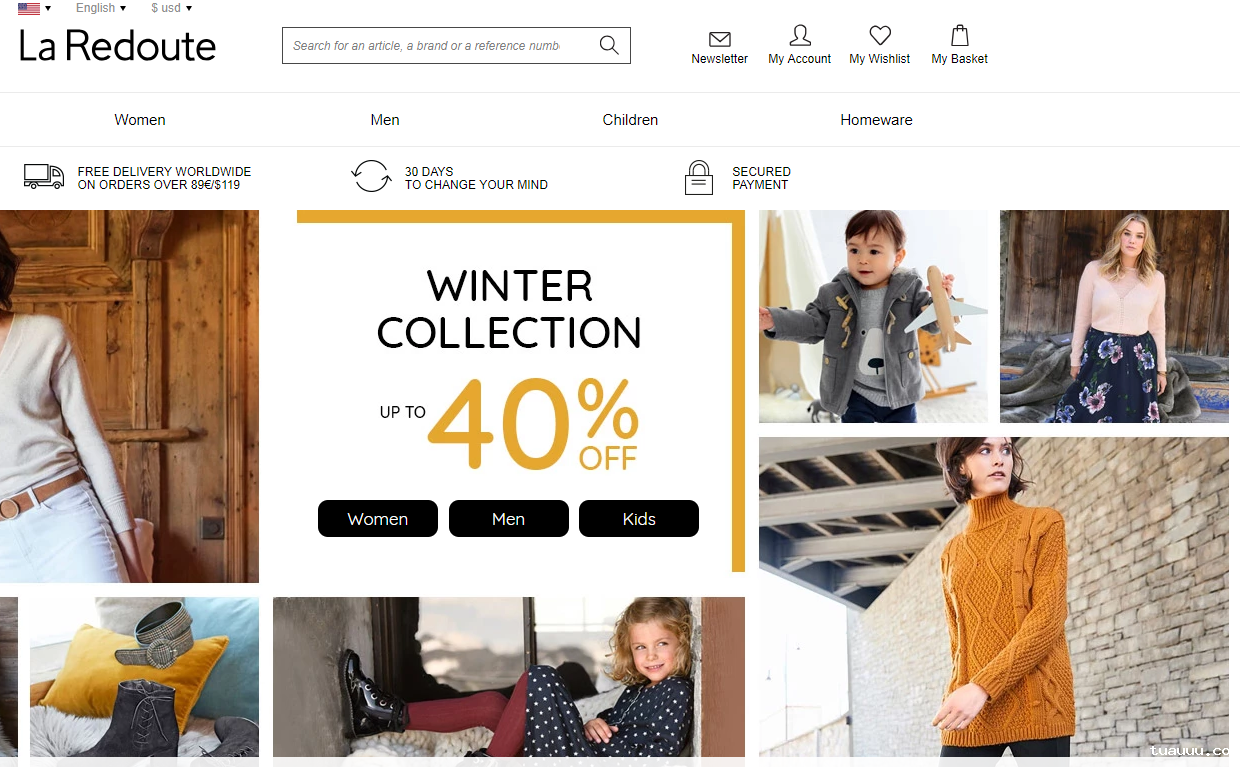Open My Account profile icon
This screenshot has width=1240, height=767.
point(800,36)
